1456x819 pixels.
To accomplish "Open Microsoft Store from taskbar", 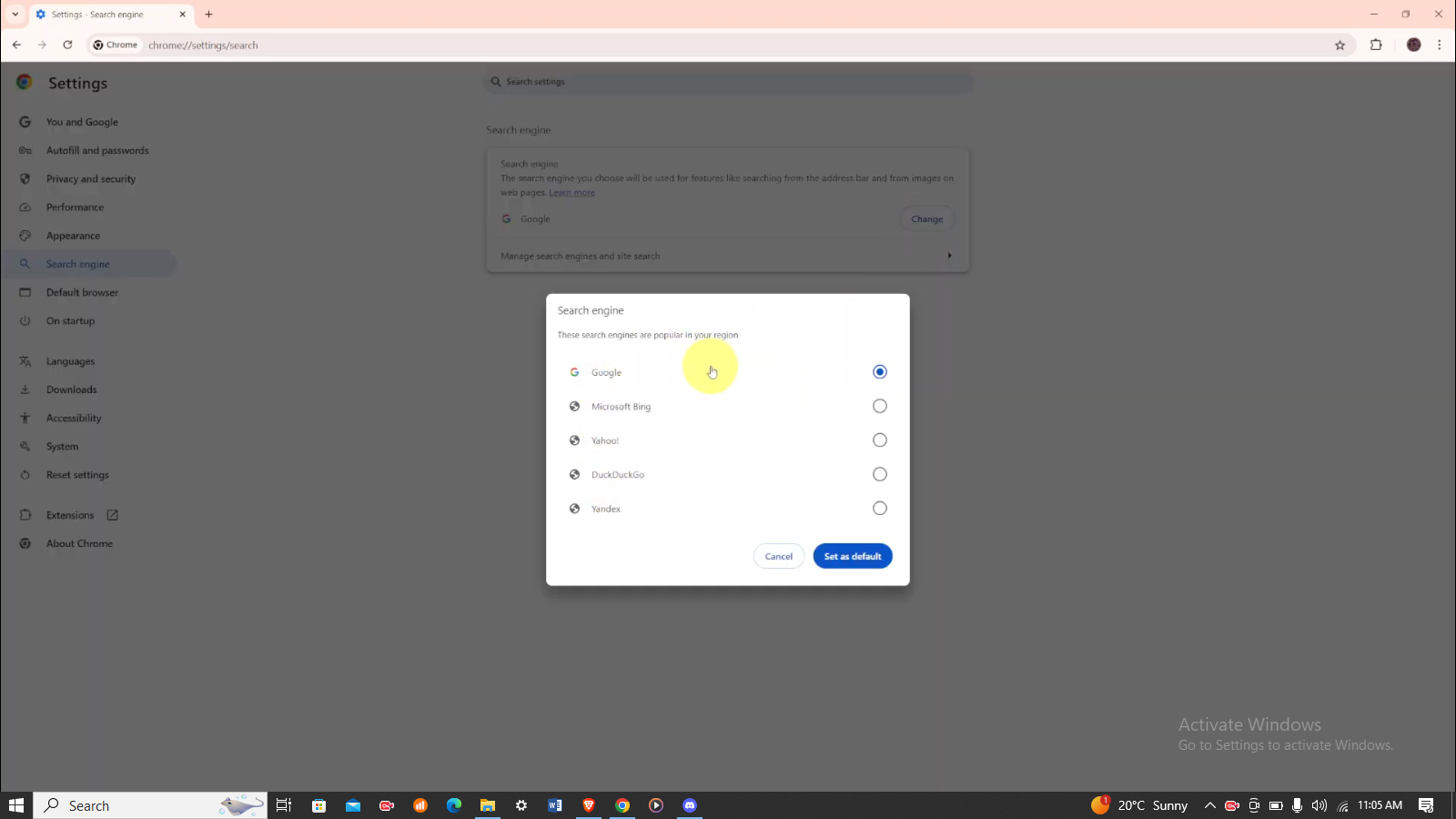I will click(318, 805).
